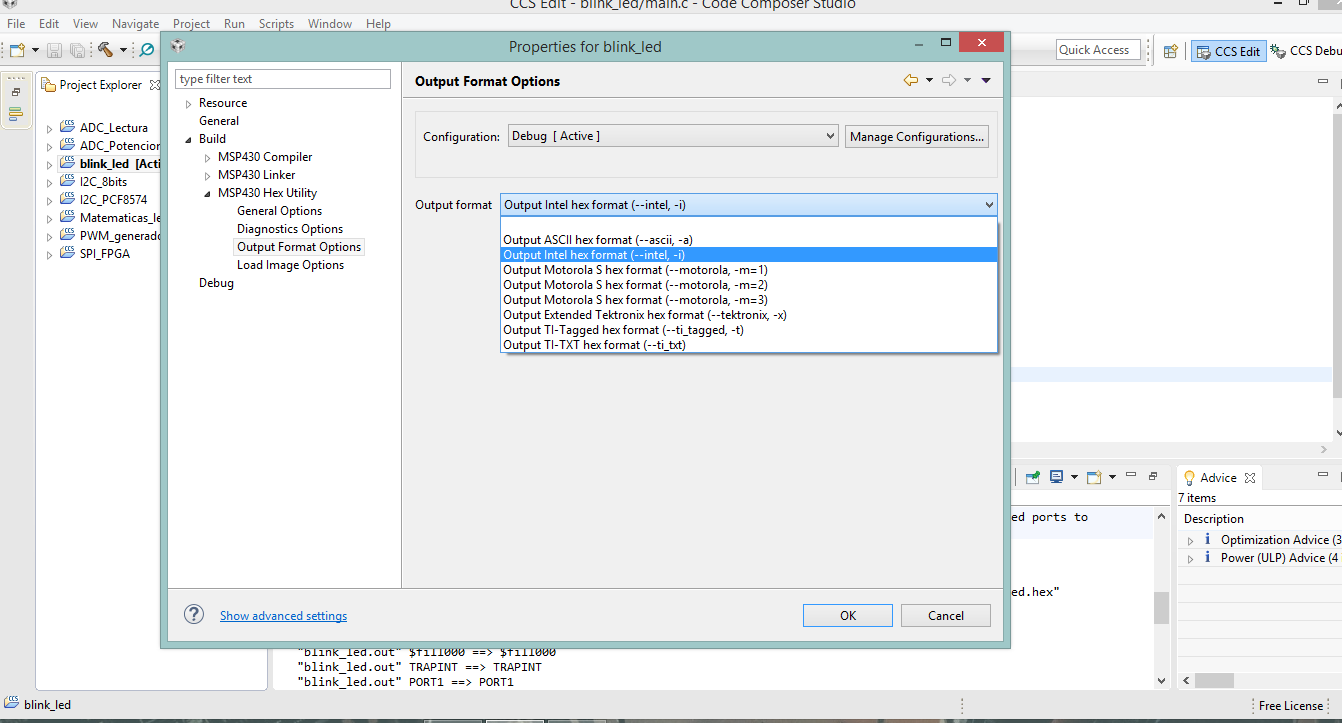Open the back history dropdown arrow
The width and height of the screenshot is (1342, 723).
click(x=929, y=80)
